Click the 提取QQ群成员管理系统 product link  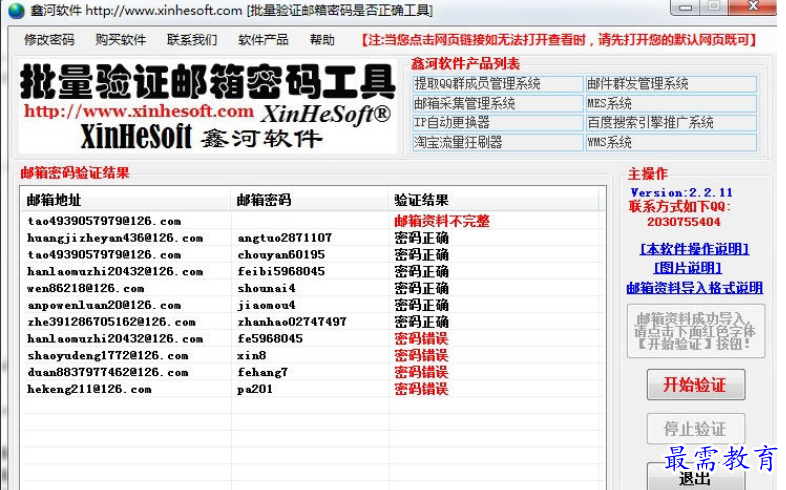[x=498, y=84]
